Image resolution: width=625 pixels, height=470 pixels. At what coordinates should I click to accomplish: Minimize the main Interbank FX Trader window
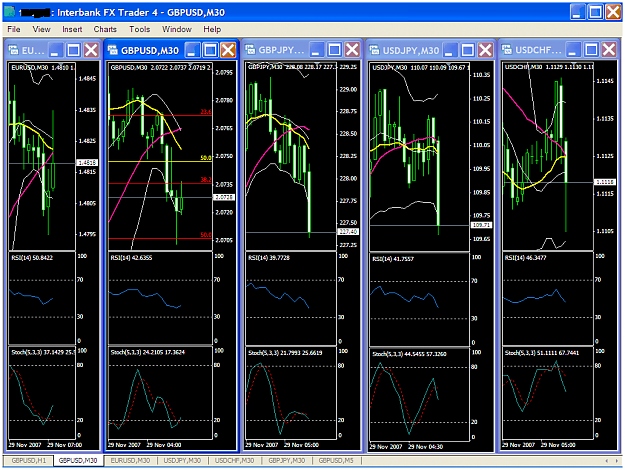577,12
